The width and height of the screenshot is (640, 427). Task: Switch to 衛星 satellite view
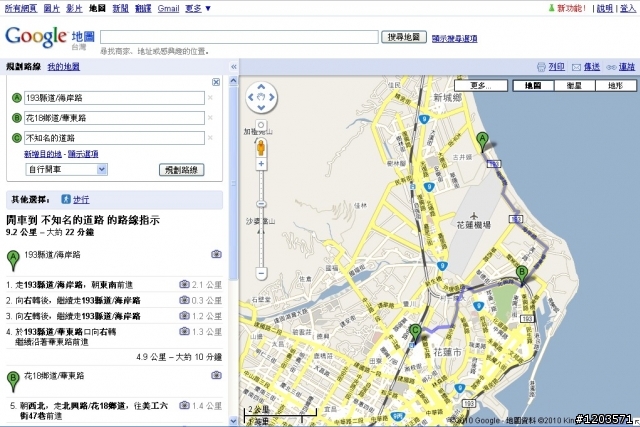pyautogui.click(x=574, y=86)
